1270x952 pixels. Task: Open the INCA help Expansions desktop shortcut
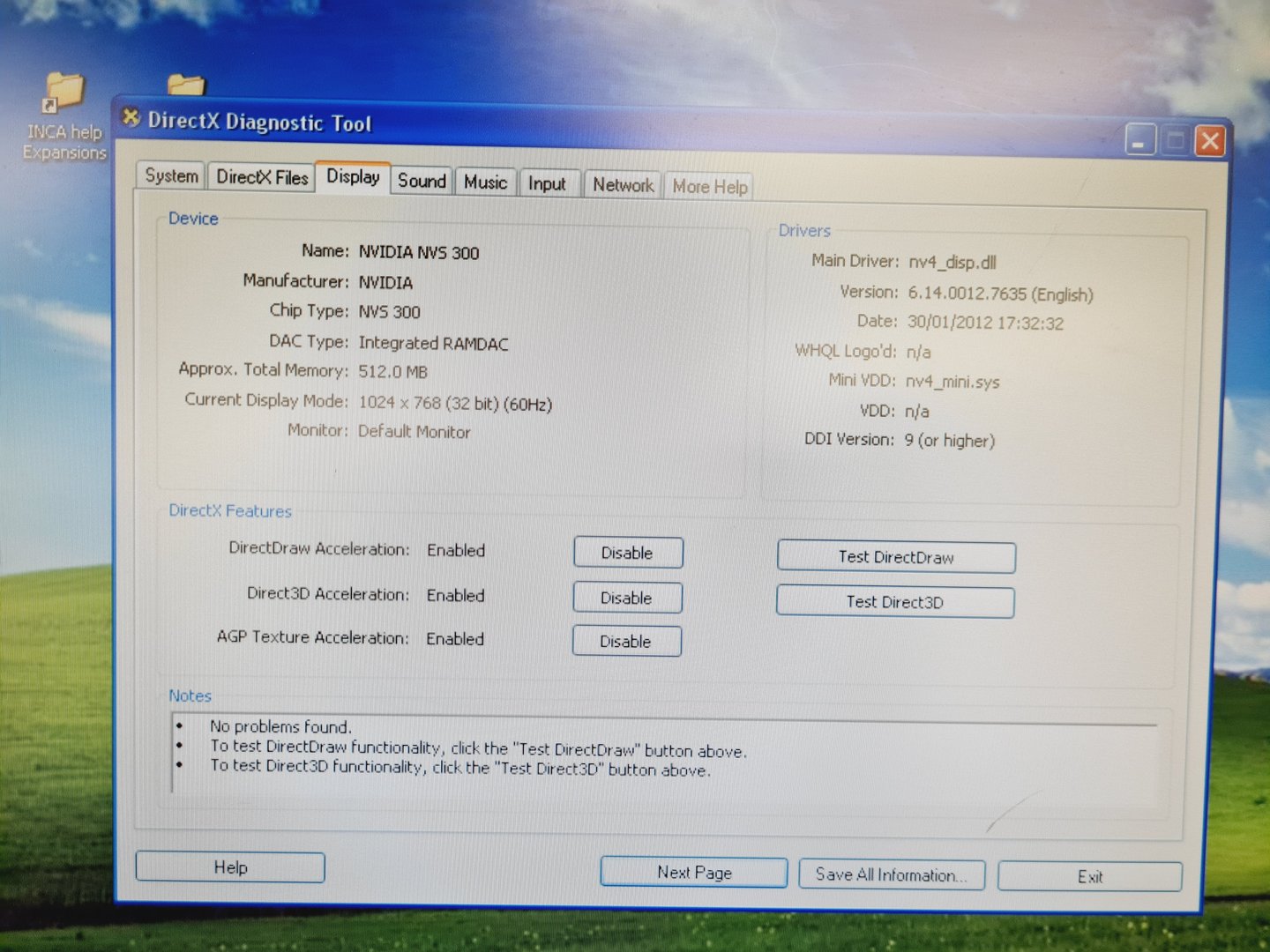(64, 117)
